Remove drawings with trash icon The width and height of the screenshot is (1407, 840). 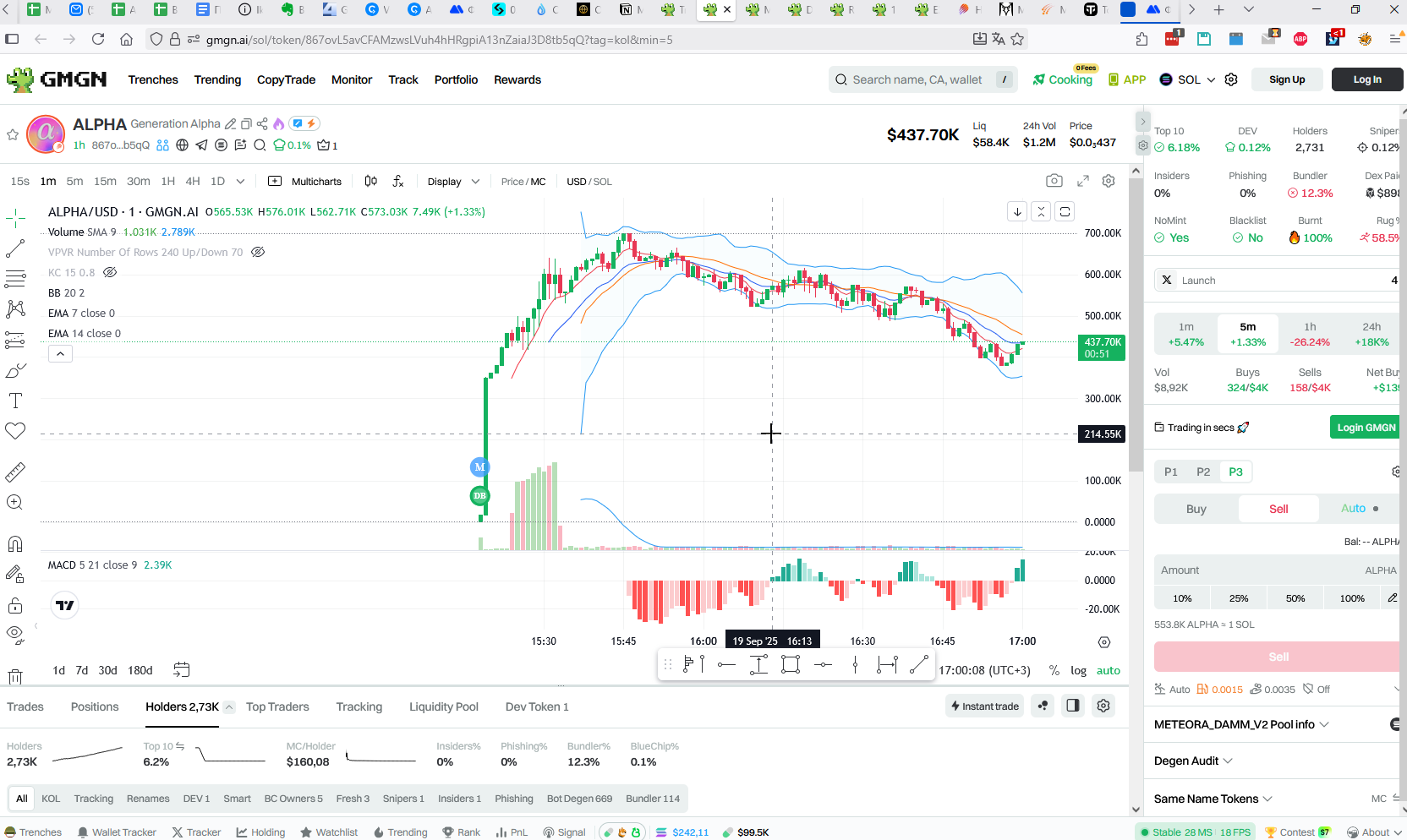tap(15, 676)
